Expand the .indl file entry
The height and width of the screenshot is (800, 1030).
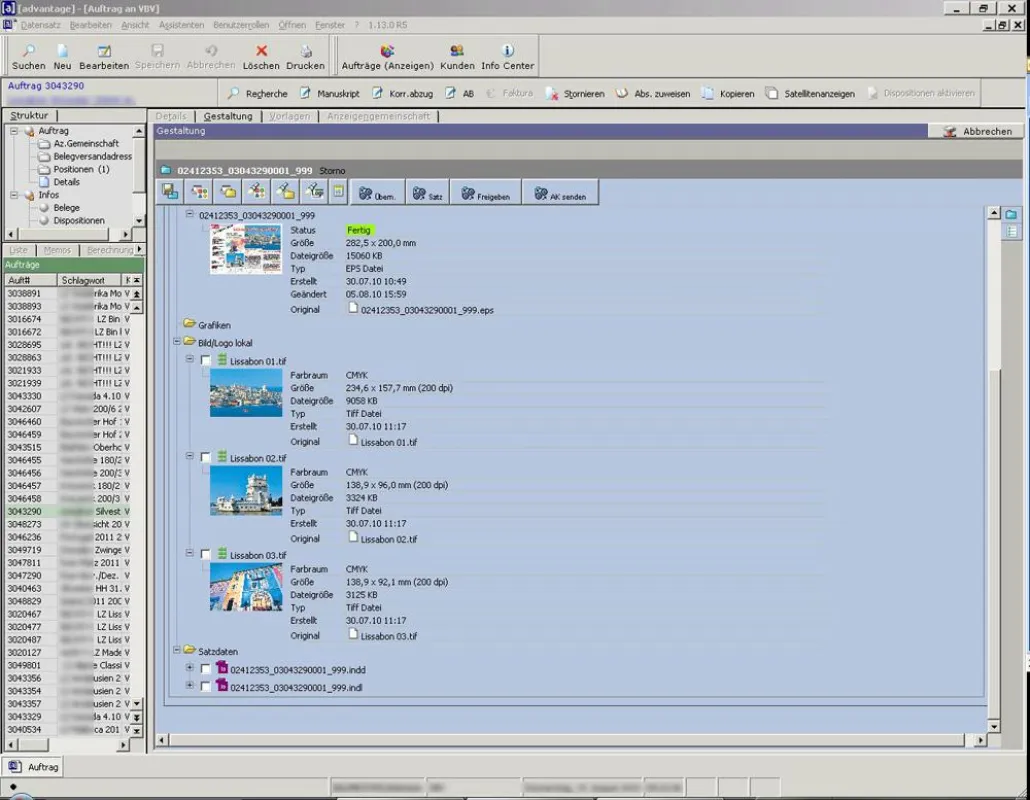190,686
